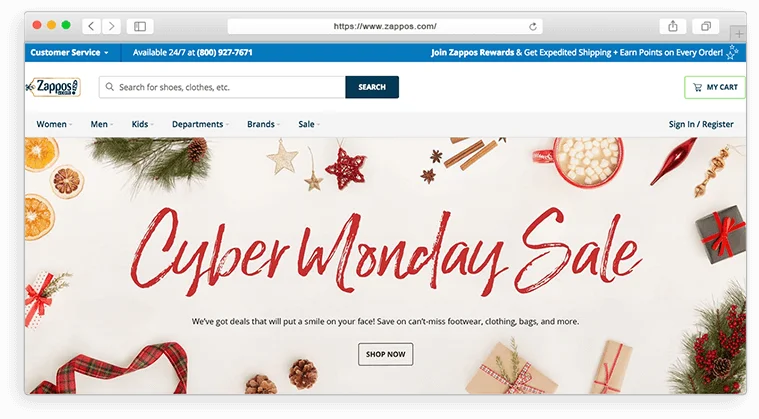The height and width of the screenshot is (419, 759).
Task: Open the Brands navigation menu
Action: coord(263,124)
